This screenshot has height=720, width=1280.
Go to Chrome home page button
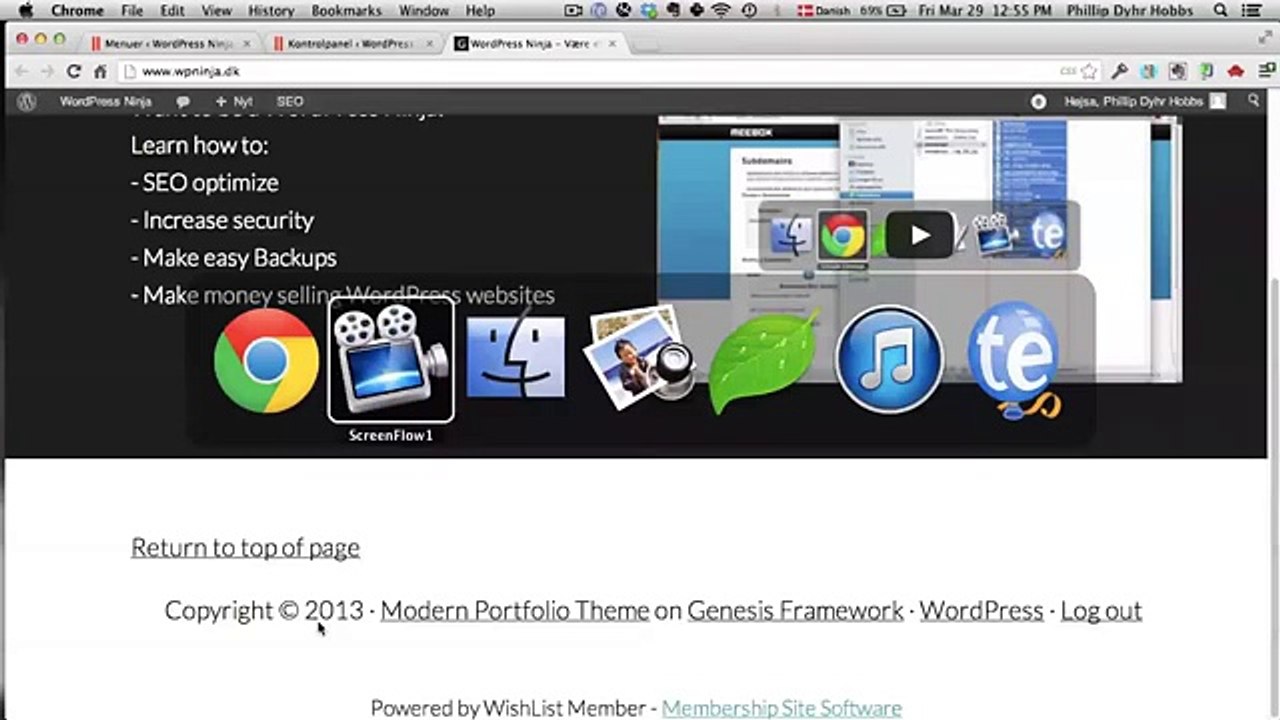coord(100,71)
